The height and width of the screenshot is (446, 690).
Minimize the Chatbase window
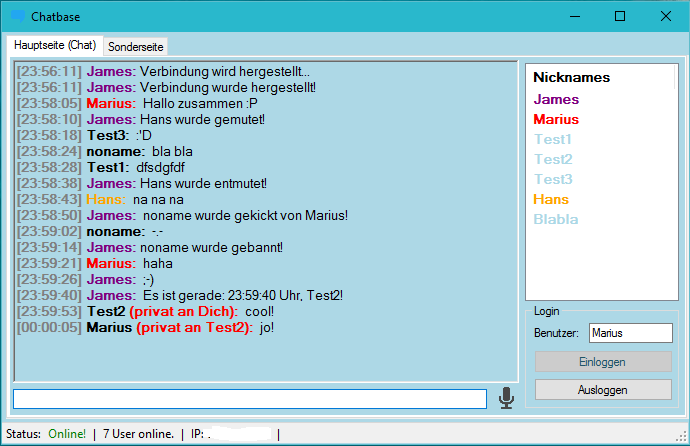pos(575,16)
